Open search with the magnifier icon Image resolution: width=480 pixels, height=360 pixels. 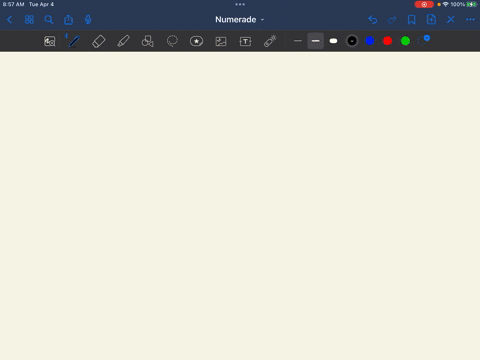[49, 20]
